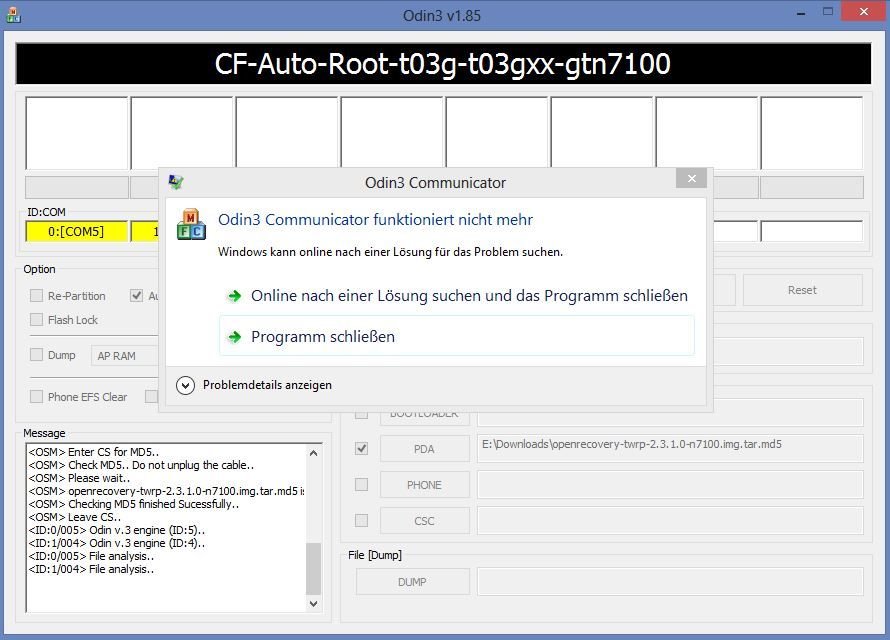This screenshot has width=890, height=640.
Task: Click the empty CSC file path field
Action: point(670,521)
